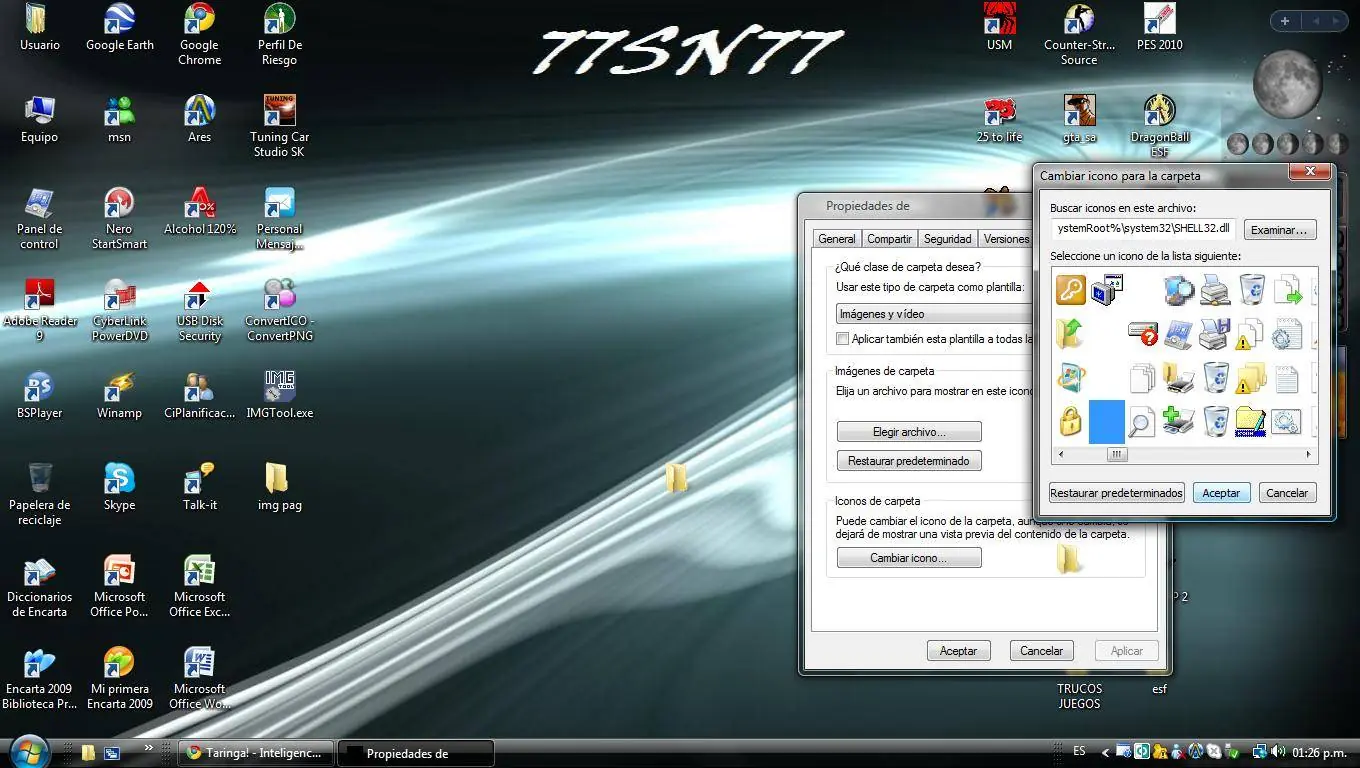Click Restaurar predeterminados in icon dialog
The image size is (1360, 768).
tap(1116, 493)
